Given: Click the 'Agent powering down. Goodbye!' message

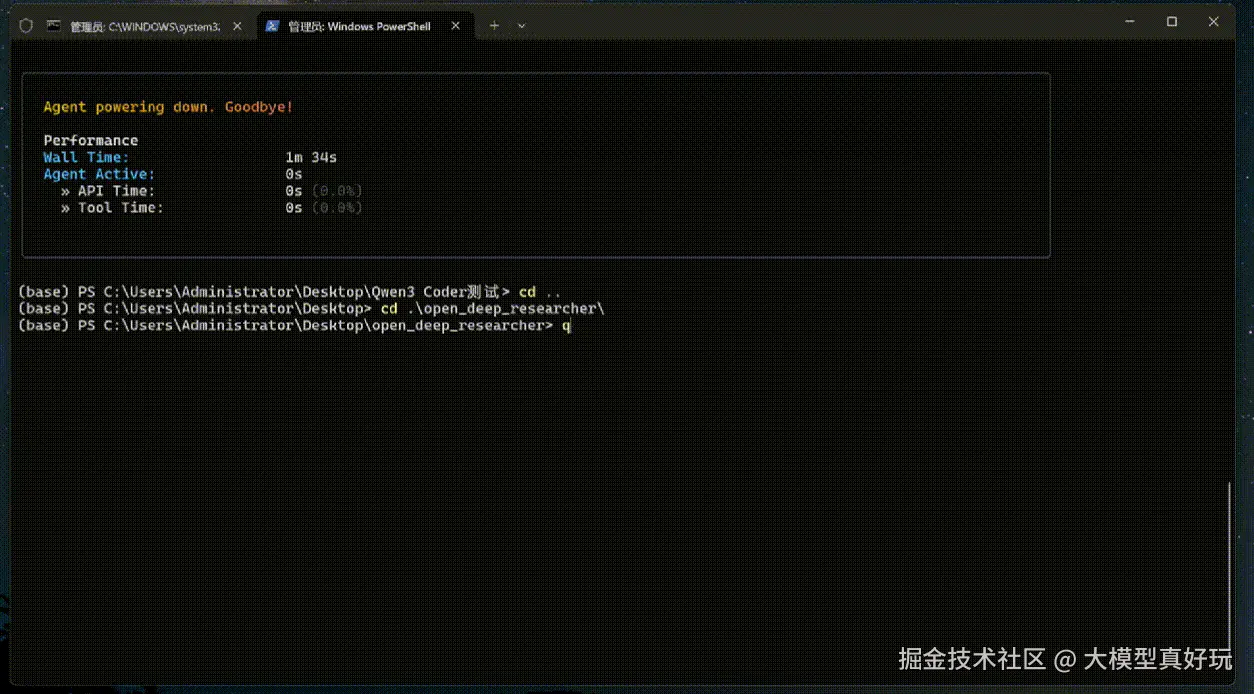Looking at the screenshot, I should tap(167, 106).
